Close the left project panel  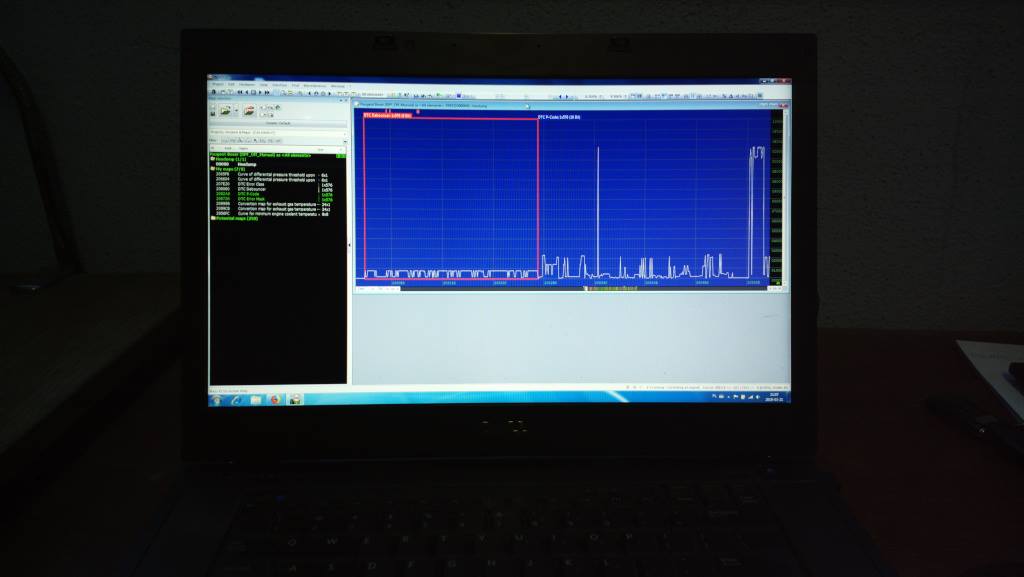[345, 101]
